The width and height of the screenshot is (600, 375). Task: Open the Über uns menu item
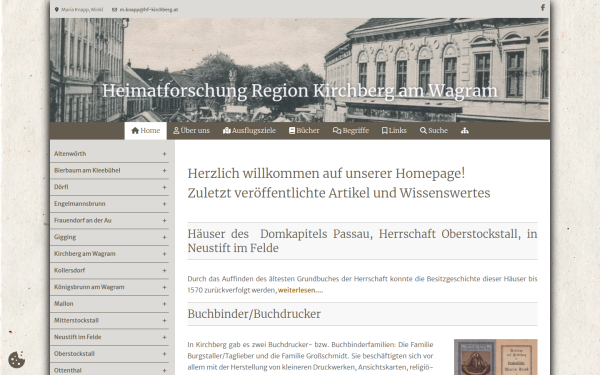pos(191,131)
